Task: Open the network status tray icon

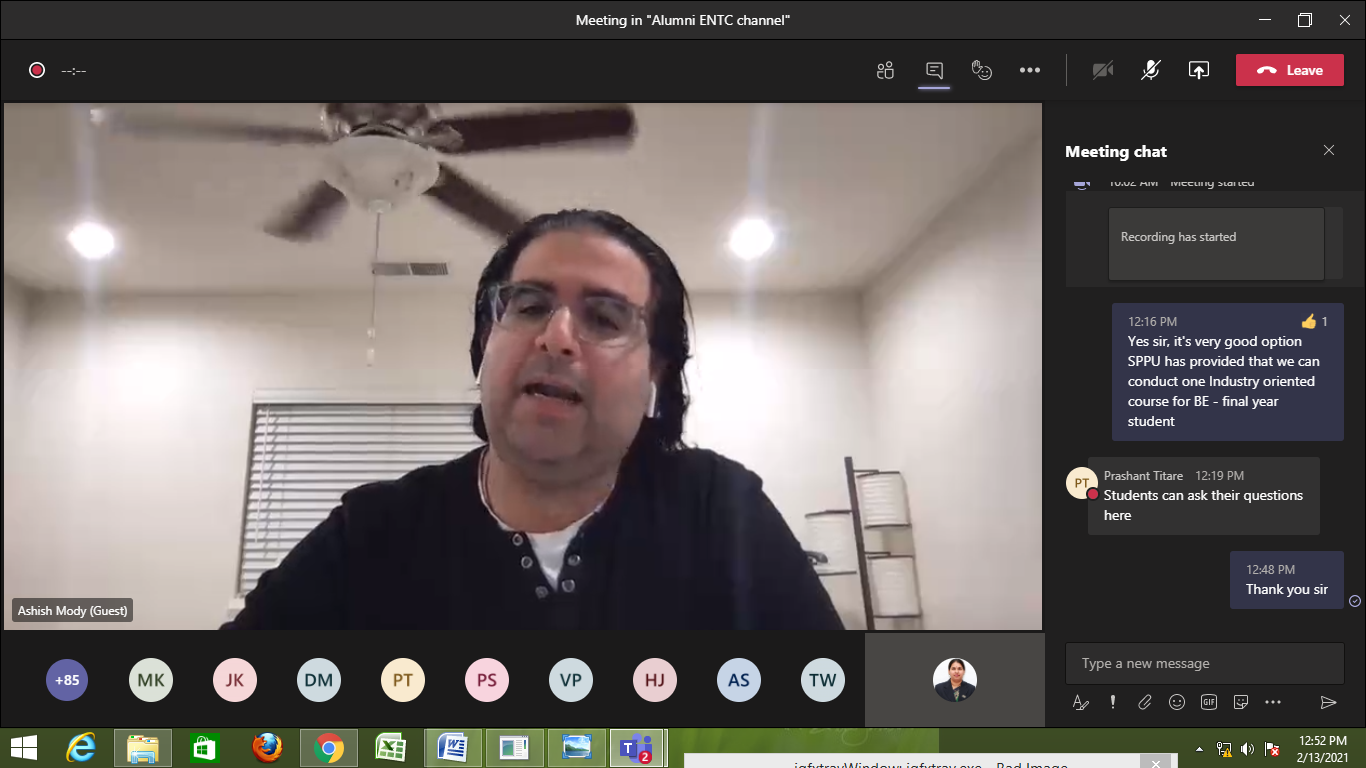Action: coord(1223,749)
